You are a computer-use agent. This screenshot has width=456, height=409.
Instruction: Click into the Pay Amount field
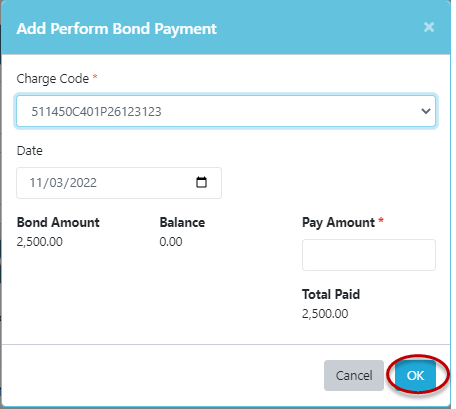point(369,255)
